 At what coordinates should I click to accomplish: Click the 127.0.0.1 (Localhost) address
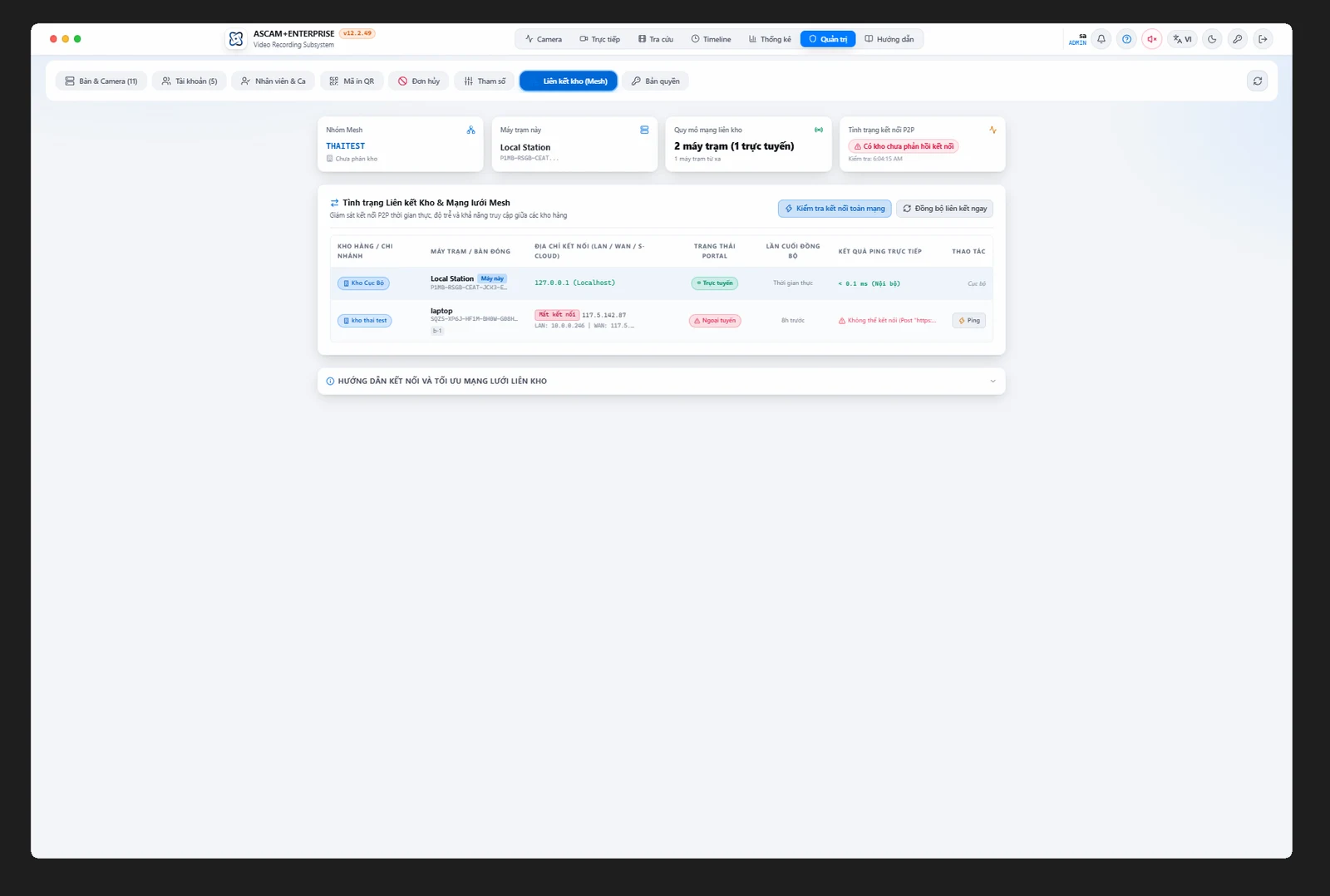[575, 283]
